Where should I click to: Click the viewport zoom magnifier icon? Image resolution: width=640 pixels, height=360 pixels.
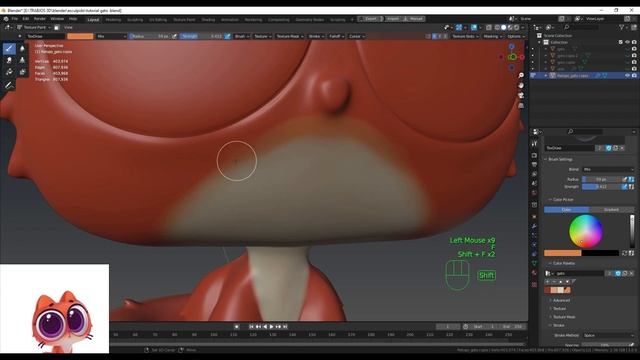point(521,76)
